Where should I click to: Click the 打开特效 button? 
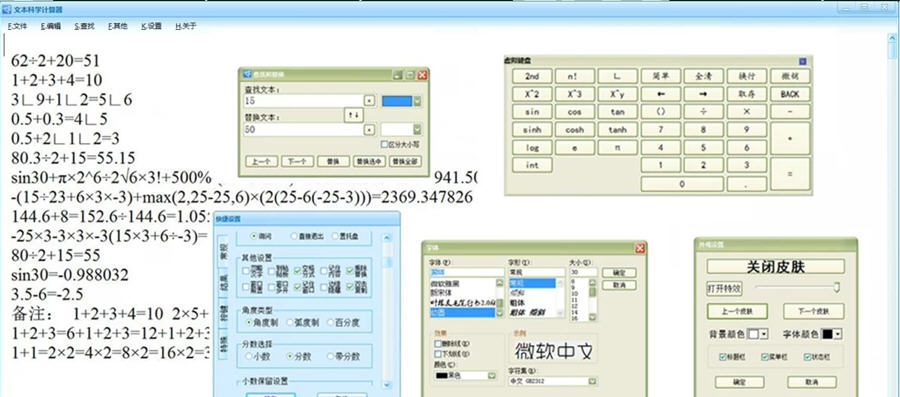[x=724, y=288]
